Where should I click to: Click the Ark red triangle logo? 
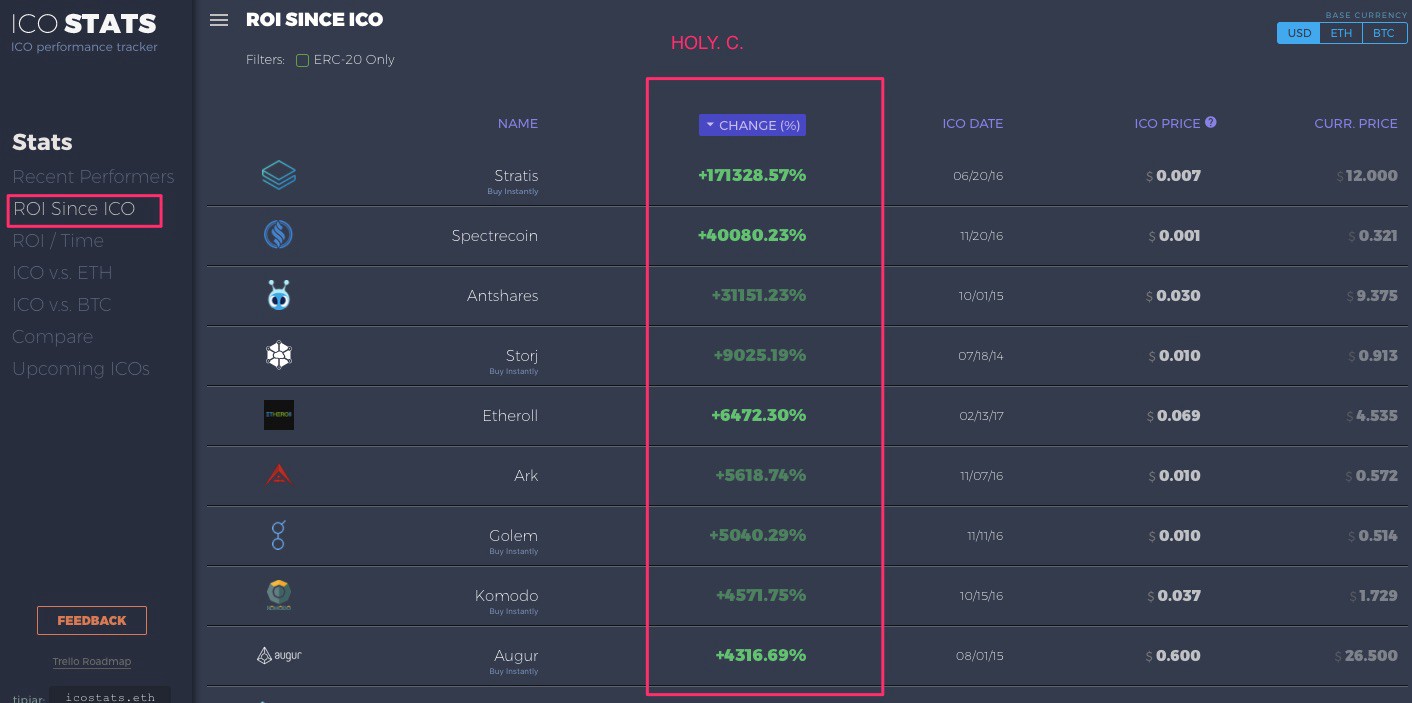click(x=278, y=475)
